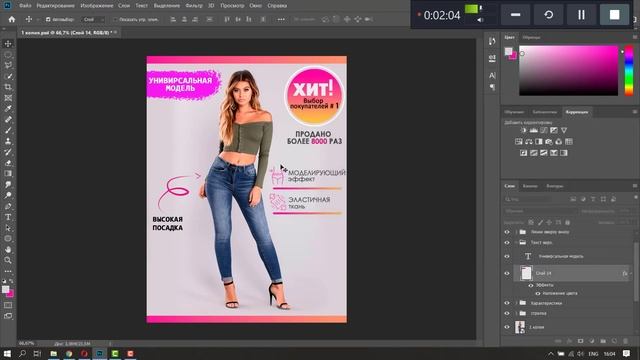
Task: Hide the 'Характеристики' group
Action: coord(507,303)
